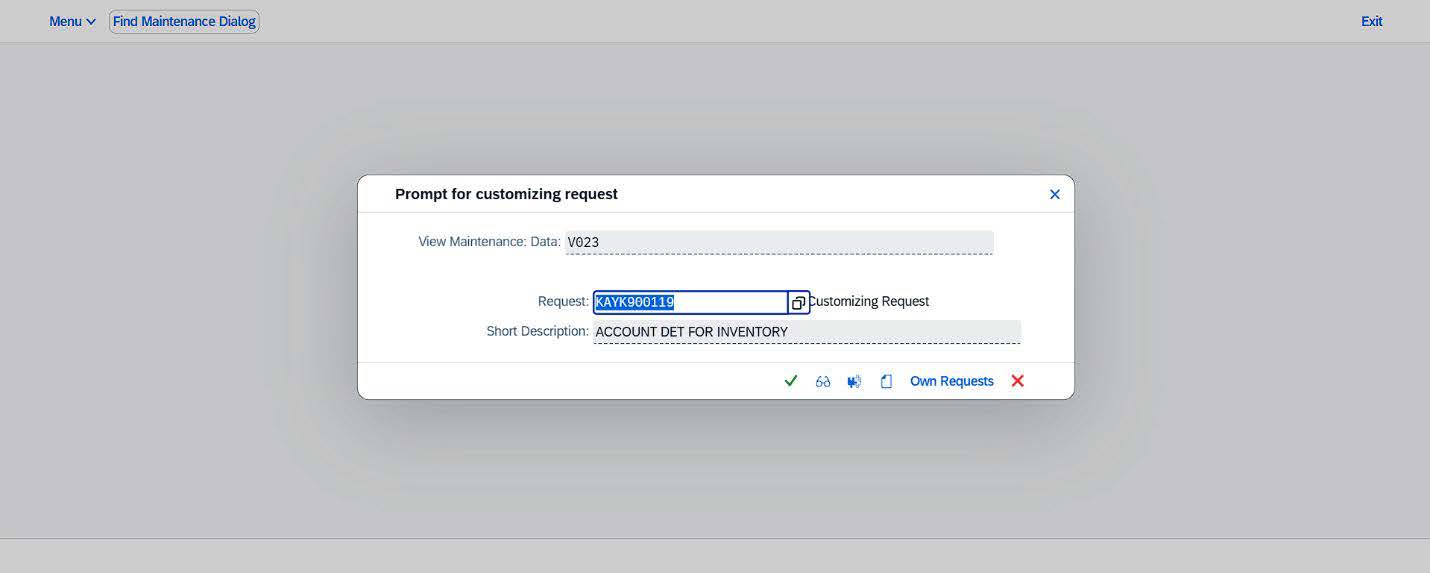Click the Short Description label
Viewport: 1430px width, 573px height.
tap(538, 331)
